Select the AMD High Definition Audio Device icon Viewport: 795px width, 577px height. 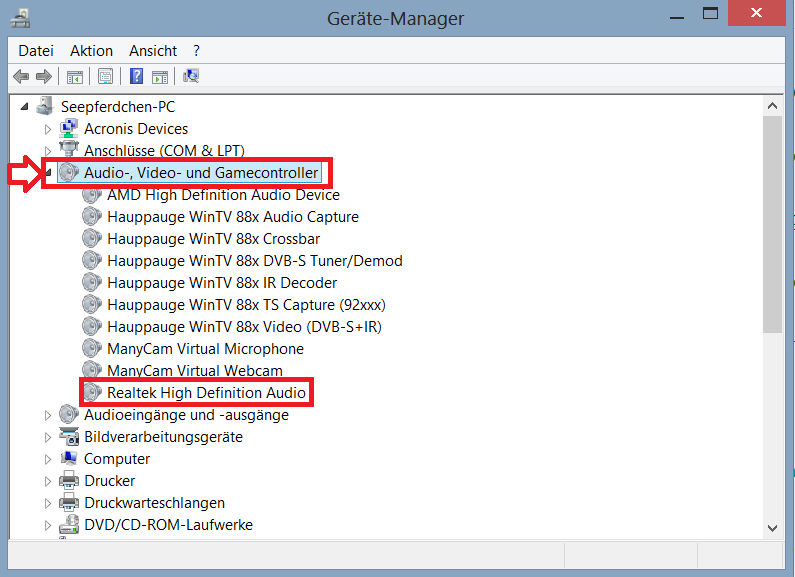(x=92, y=195)
